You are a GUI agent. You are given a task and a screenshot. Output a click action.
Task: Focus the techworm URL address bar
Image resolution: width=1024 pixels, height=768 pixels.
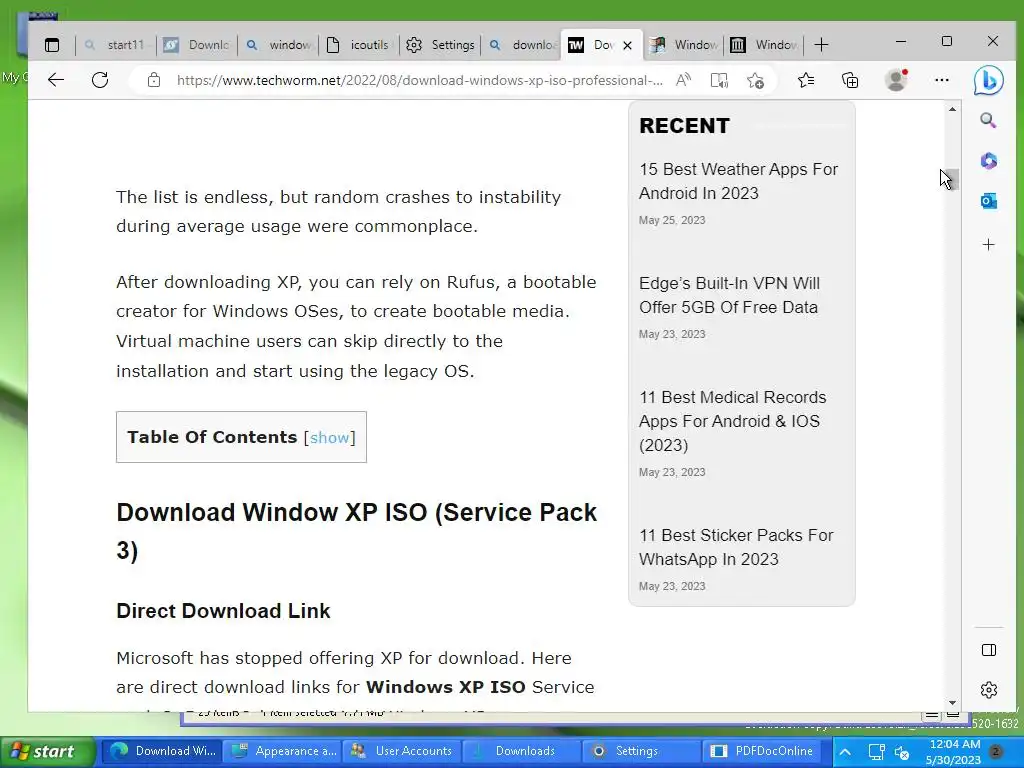click(x=419, y=80)
